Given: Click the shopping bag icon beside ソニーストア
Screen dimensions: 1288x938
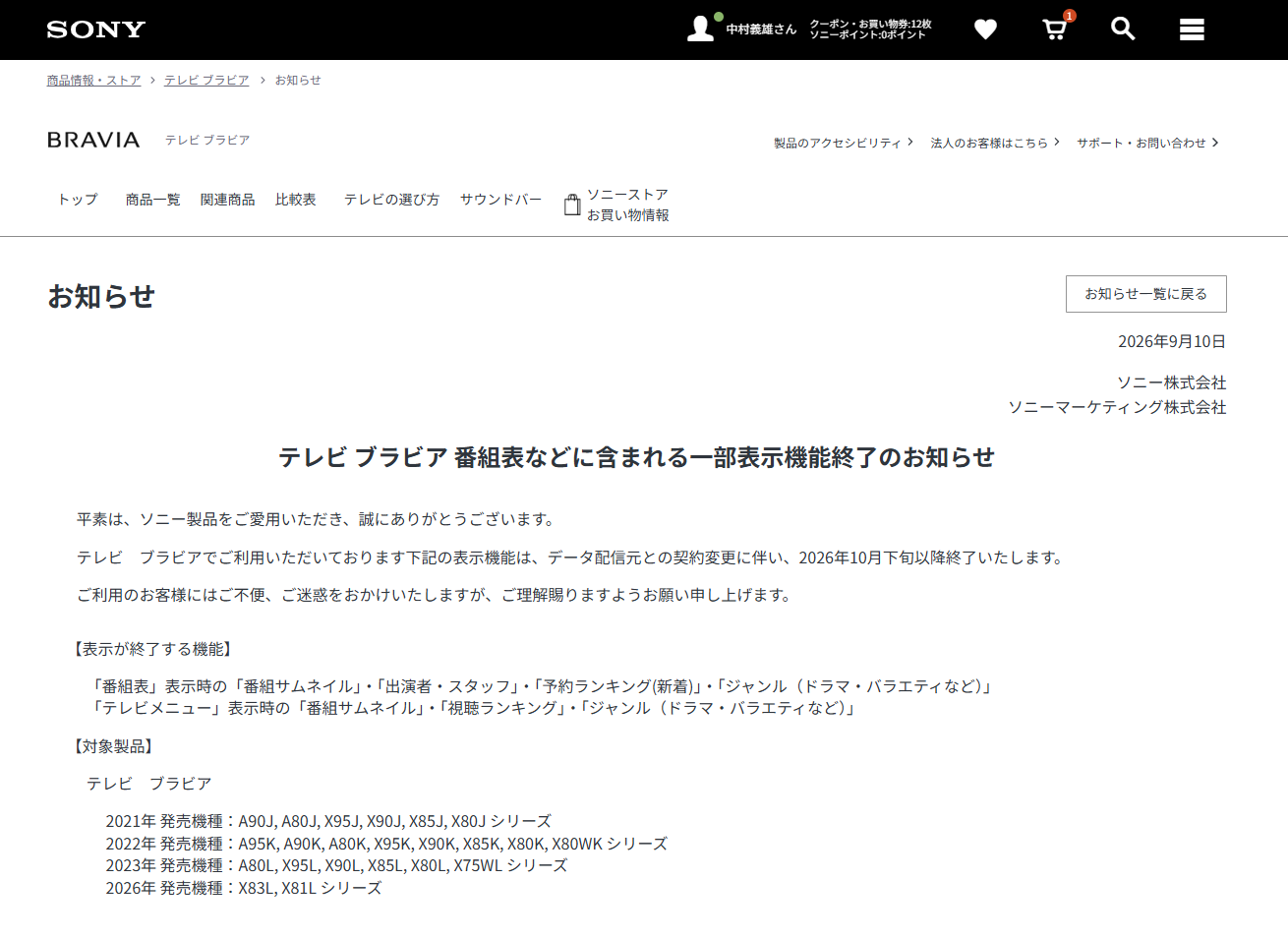Looking at the screenshot, I should click(572, 205).
